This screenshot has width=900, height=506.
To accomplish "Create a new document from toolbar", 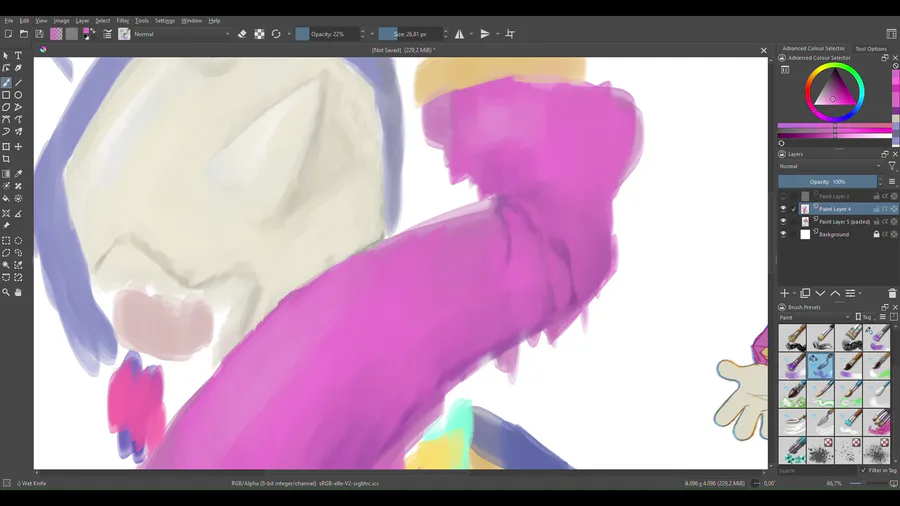I will [x=9, y=34].
